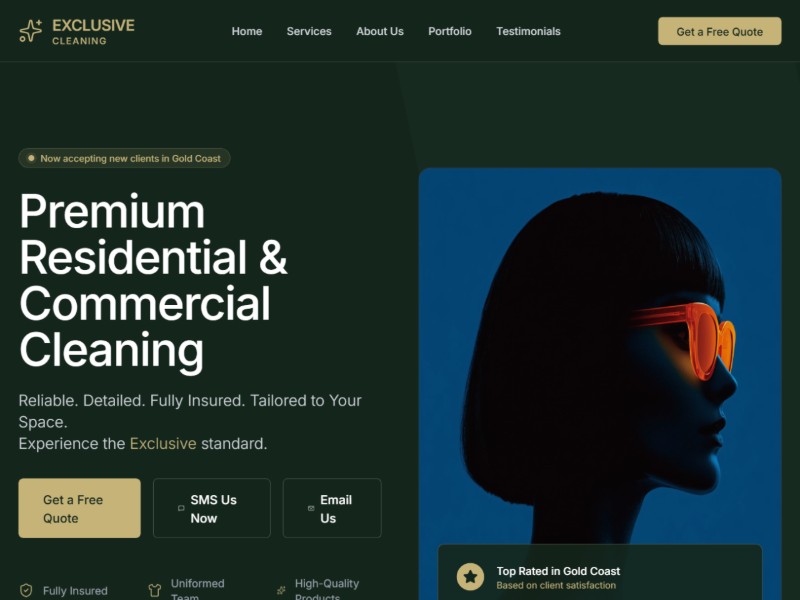This screenshot has height=600, width=800.
Task: Click the shield icon beside Fully Insured
Action: 28,589
